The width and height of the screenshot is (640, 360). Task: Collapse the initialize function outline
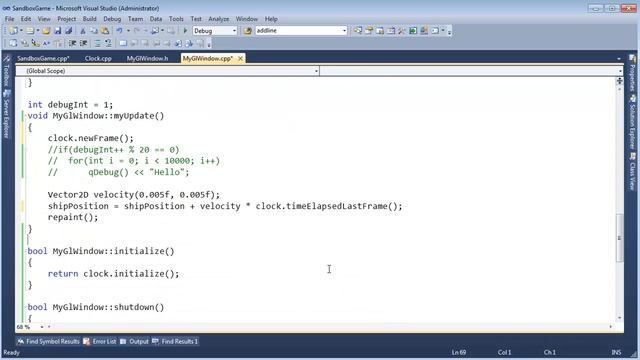(x=27, y=251)
